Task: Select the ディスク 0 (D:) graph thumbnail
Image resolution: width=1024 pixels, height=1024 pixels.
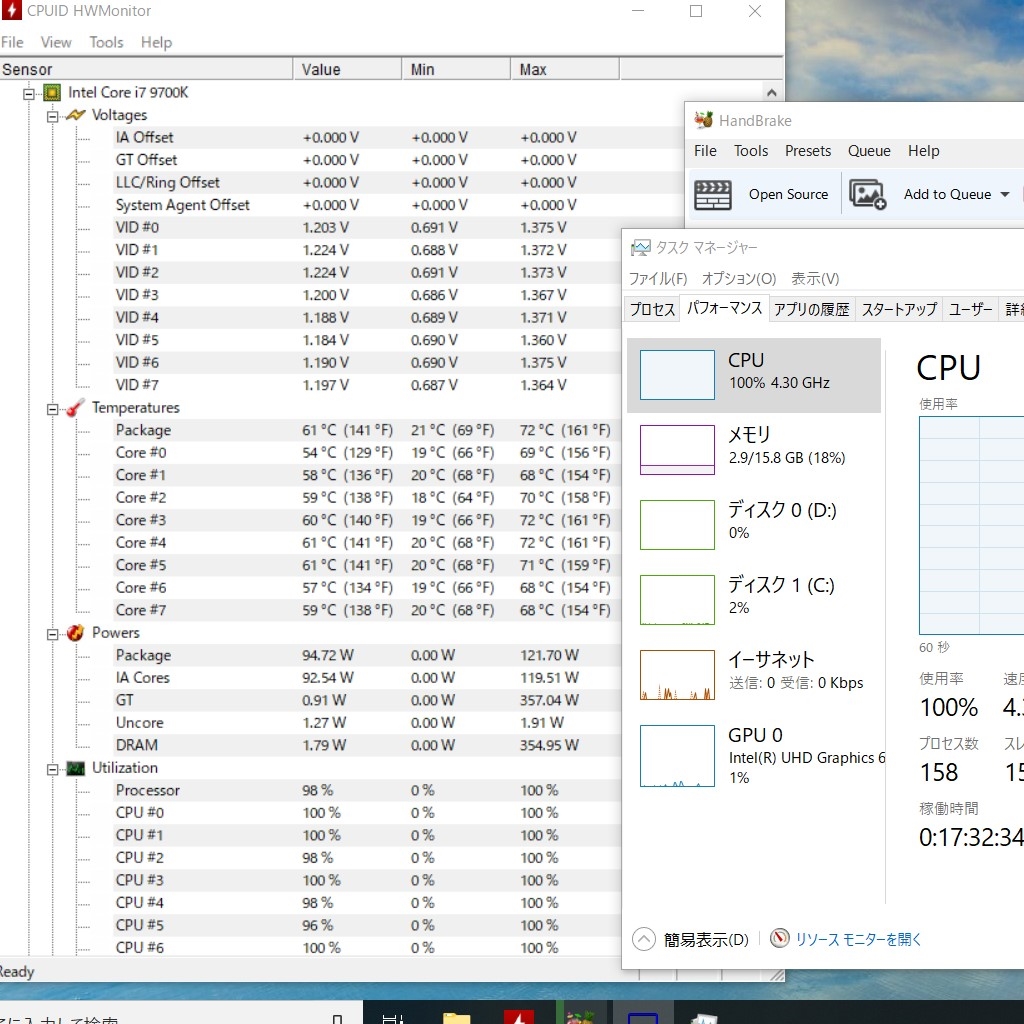Action: click(x=677, y=525)
